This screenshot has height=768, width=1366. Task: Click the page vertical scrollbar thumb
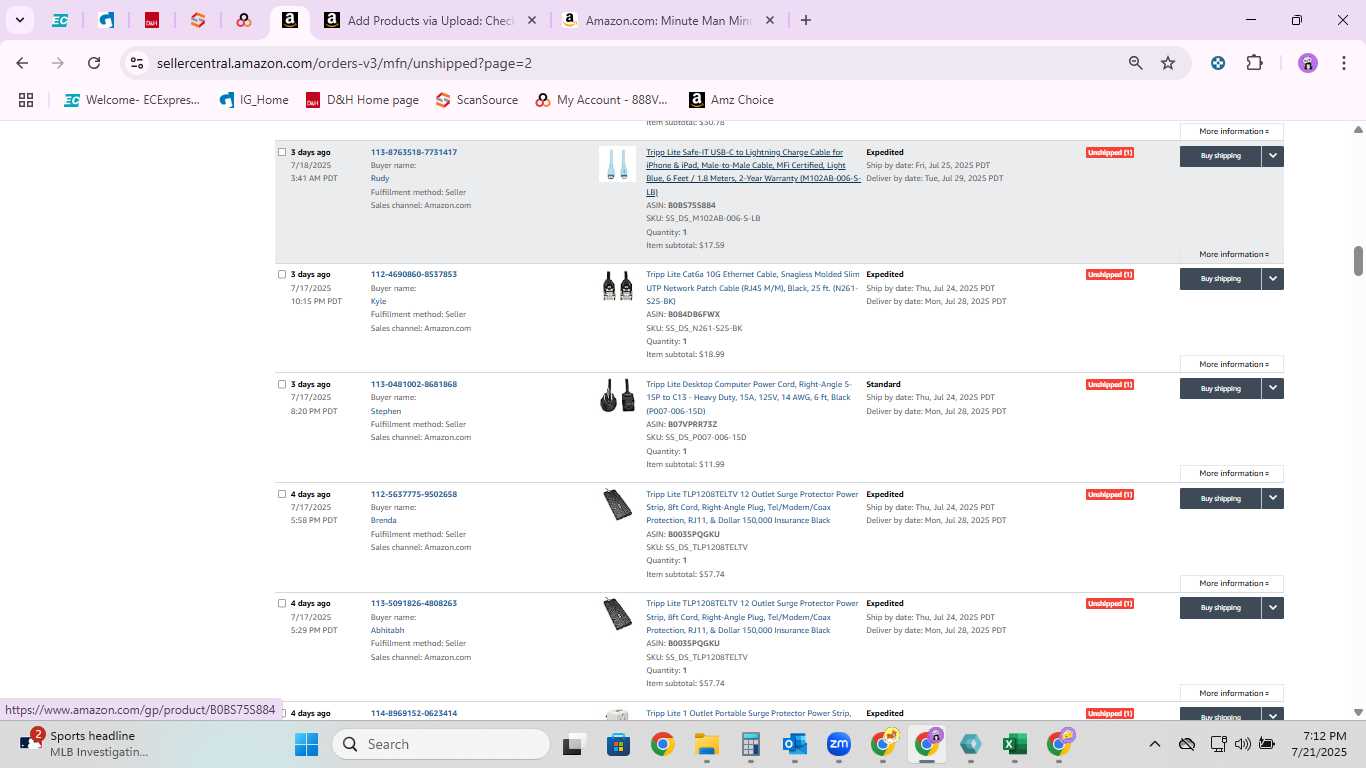pyautogui.click(x=1358, y=261)
